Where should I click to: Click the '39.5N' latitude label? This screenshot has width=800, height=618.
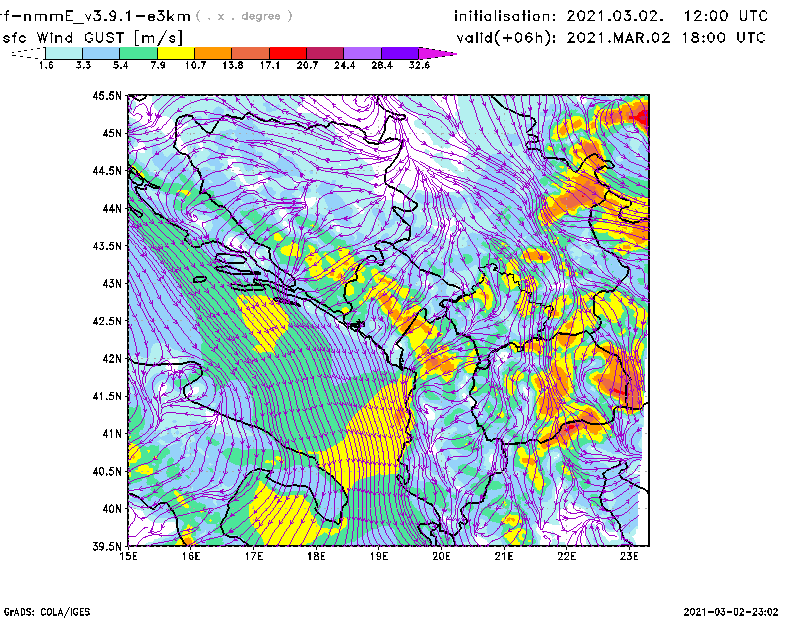pyautogui.click(x=107, y=547)
